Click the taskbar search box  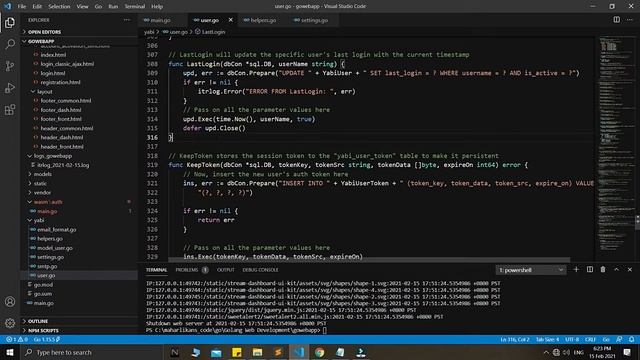click(92, 352)
